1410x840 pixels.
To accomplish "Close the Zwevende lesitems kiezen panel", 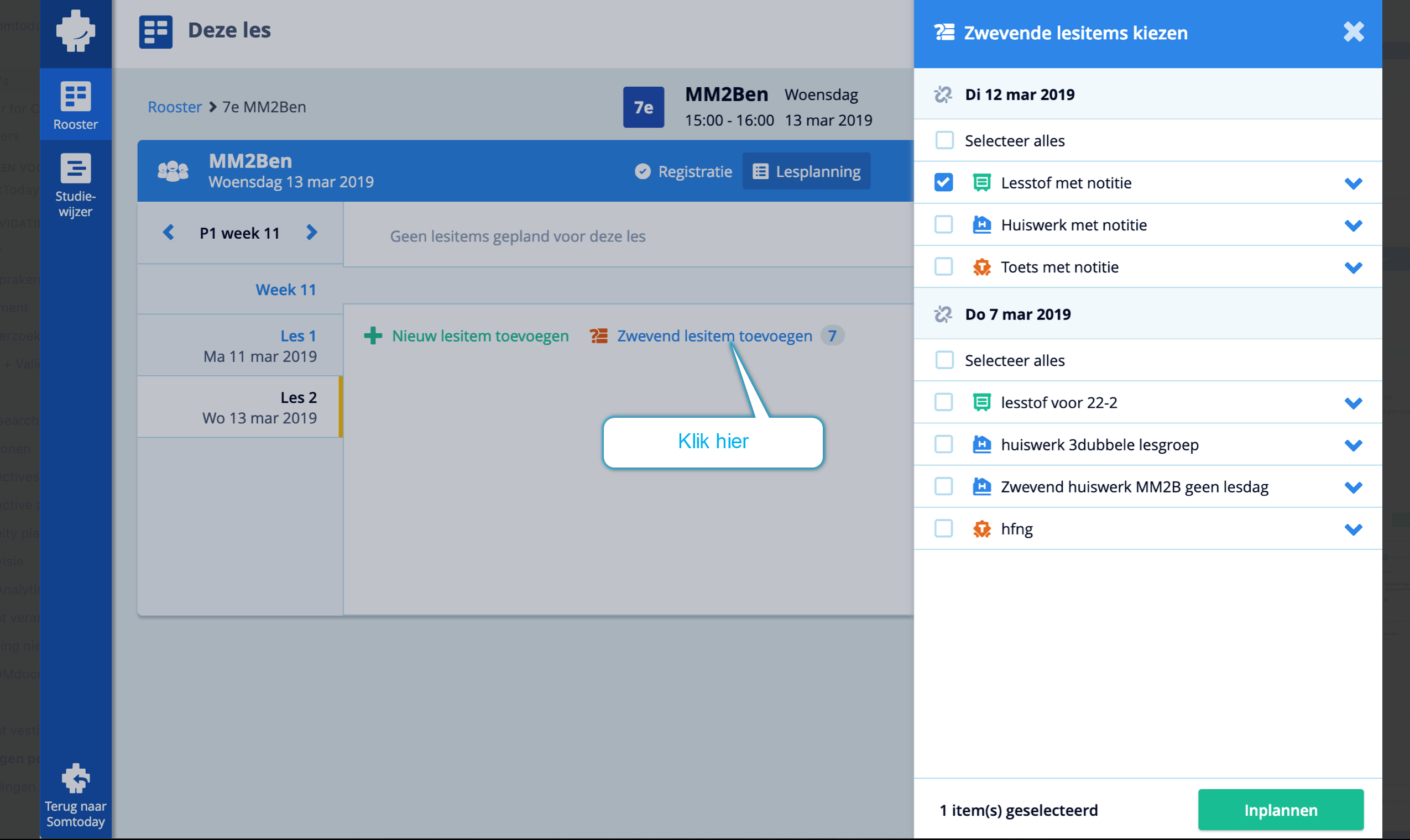I will tap(1354, 32).
